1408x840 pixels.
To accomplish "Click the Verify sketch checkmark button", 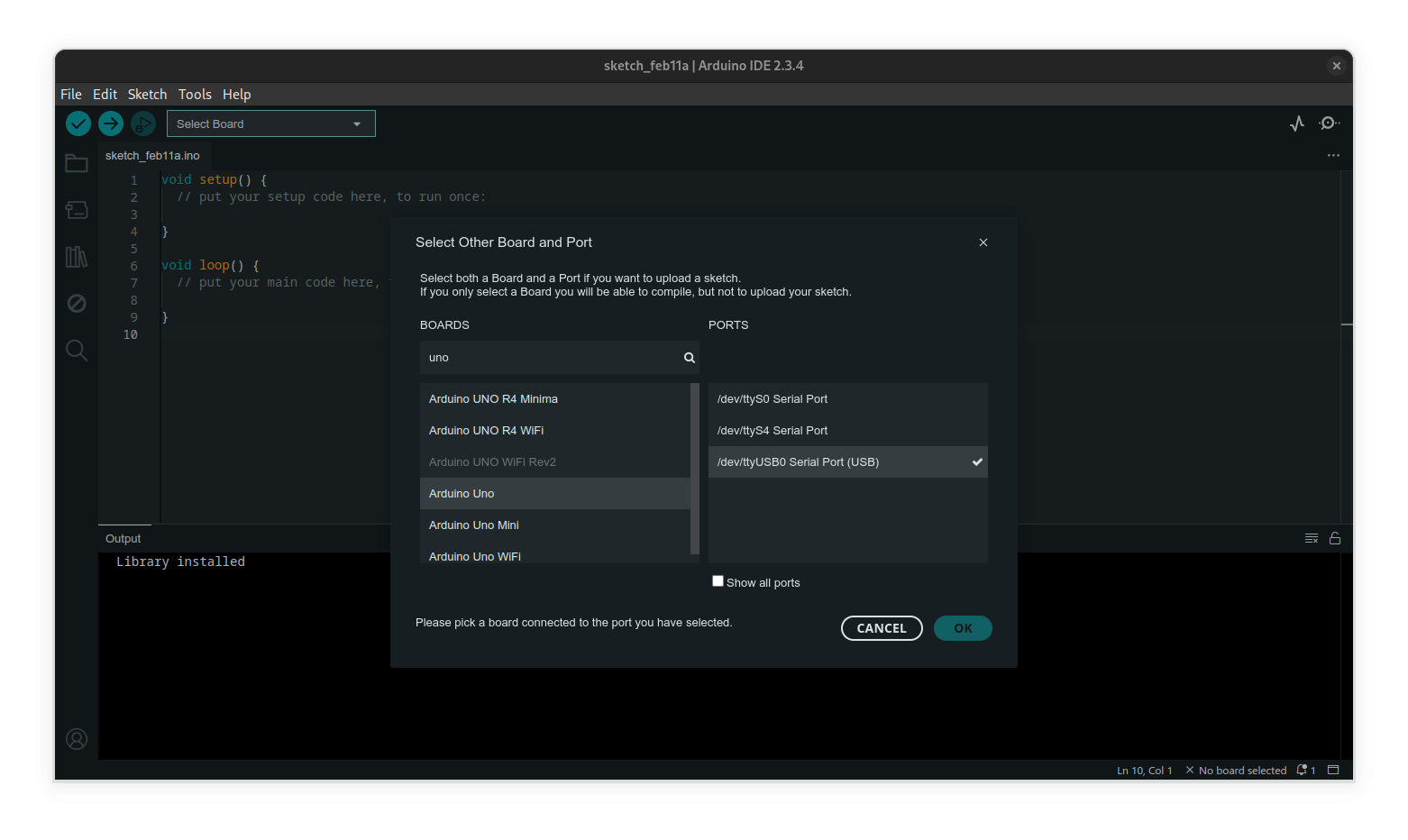I will [78, 123].
